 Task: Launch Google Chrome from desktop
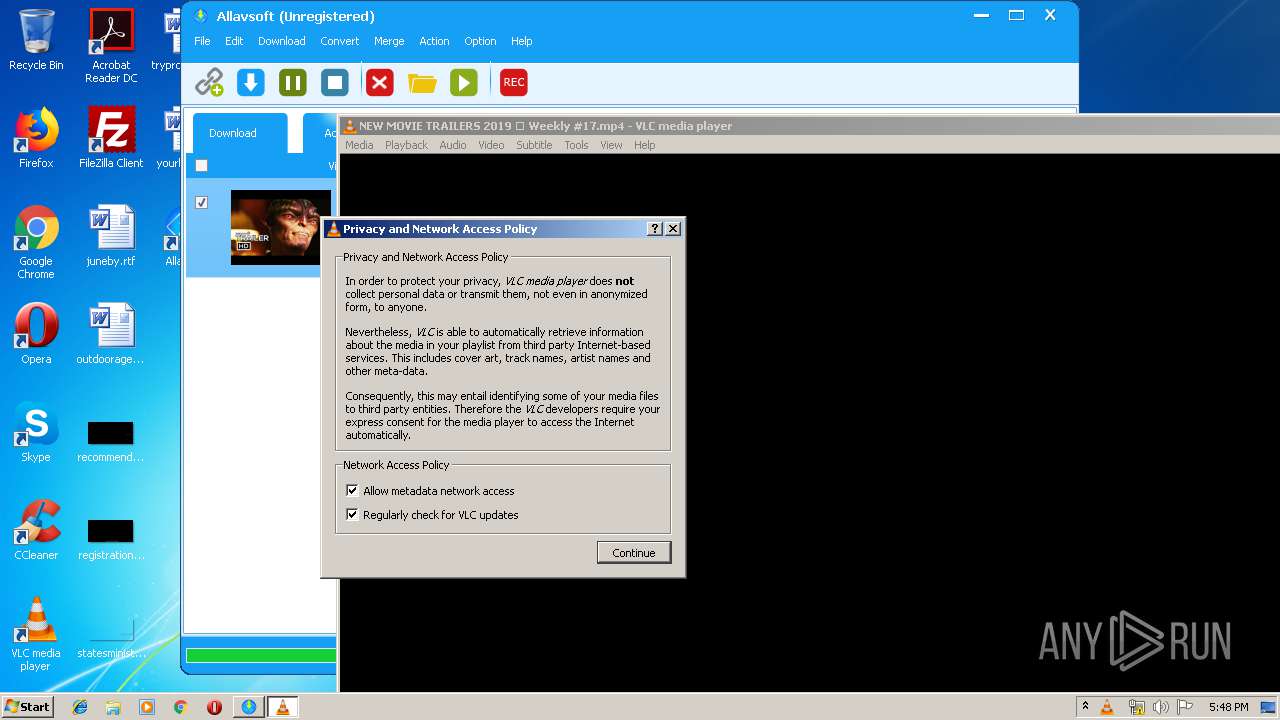tap(36, 242)
